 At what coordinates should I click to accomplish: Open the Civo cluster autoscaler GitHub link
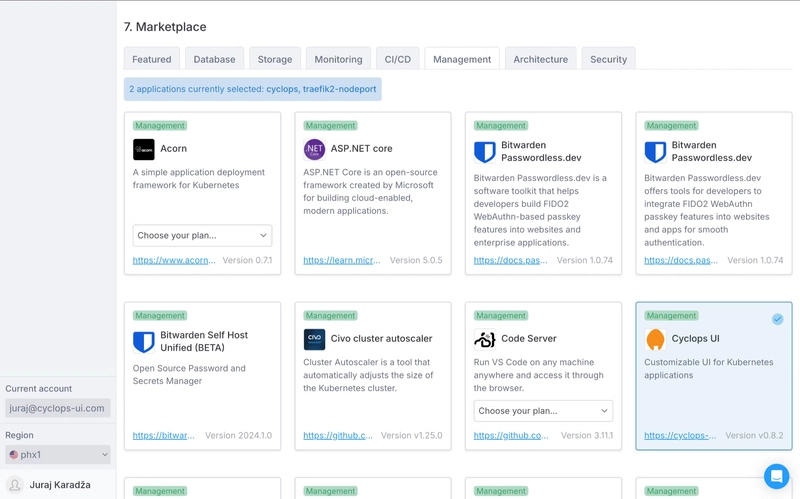tap(338, 436)
